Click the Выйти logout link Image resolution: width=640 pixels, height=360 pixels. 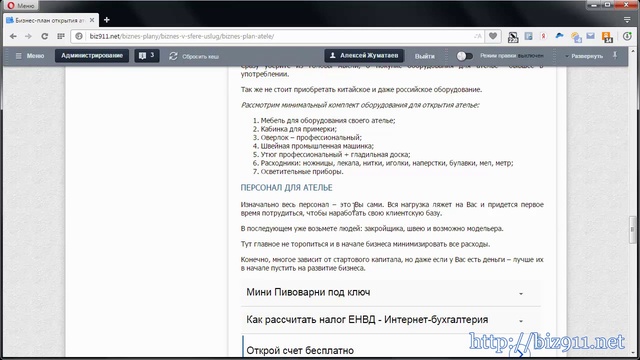424,56
